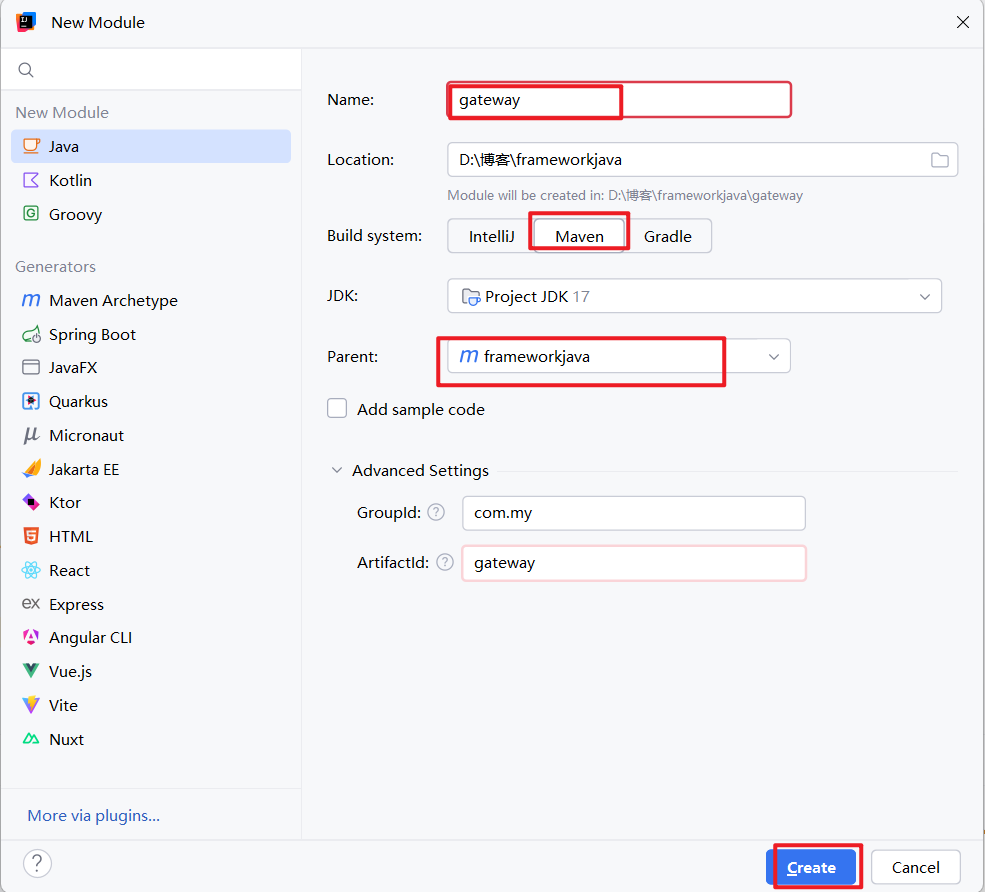Select the Kotlin icon
This screenshot has width=985, height=892.
[31, 180]
